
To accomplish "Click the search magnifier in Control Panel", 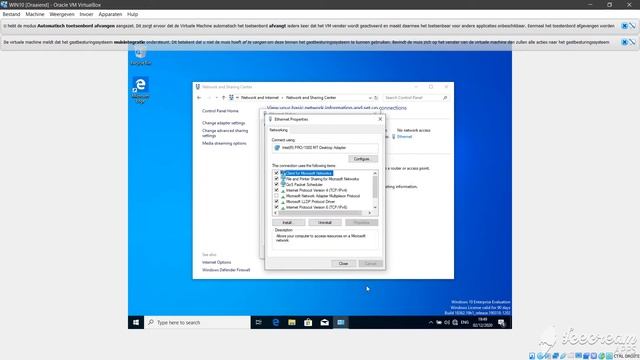I will (445, 98).
